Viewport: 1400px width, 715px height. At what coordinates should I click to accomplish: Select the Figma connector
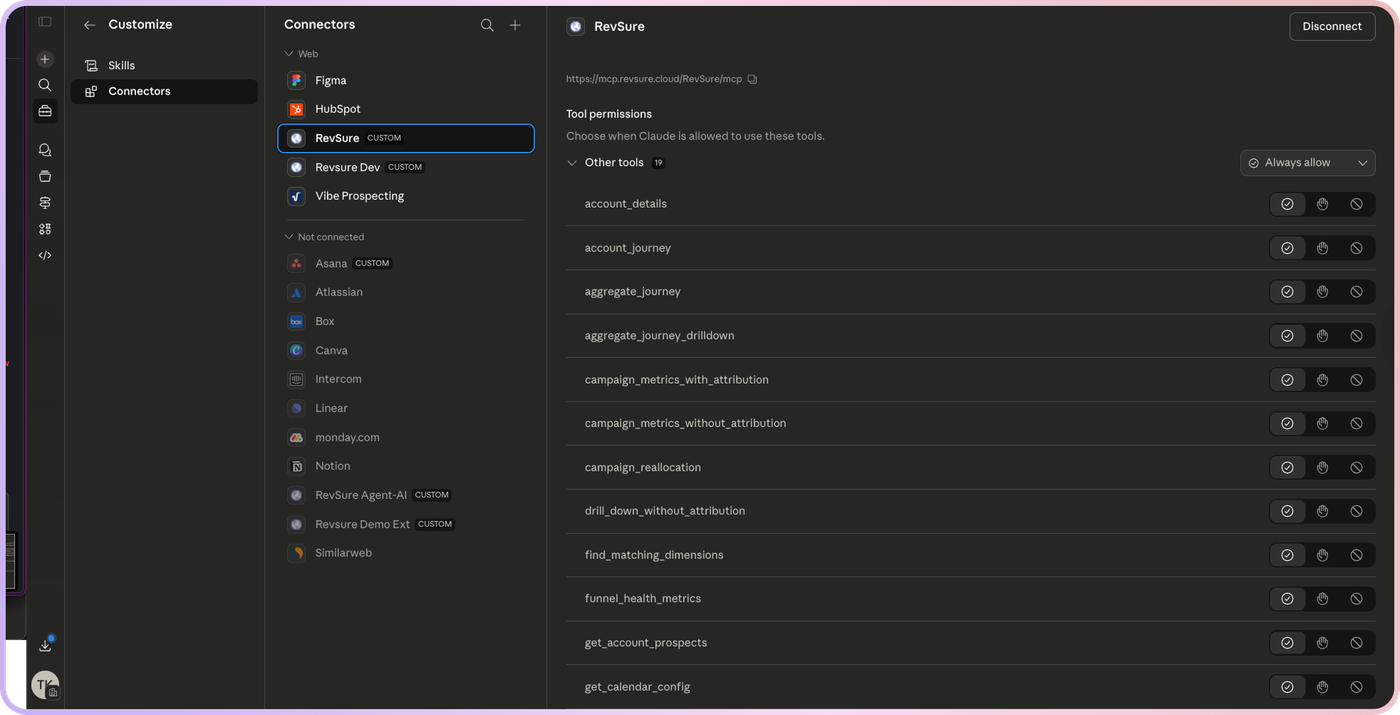tap(406, 80)
